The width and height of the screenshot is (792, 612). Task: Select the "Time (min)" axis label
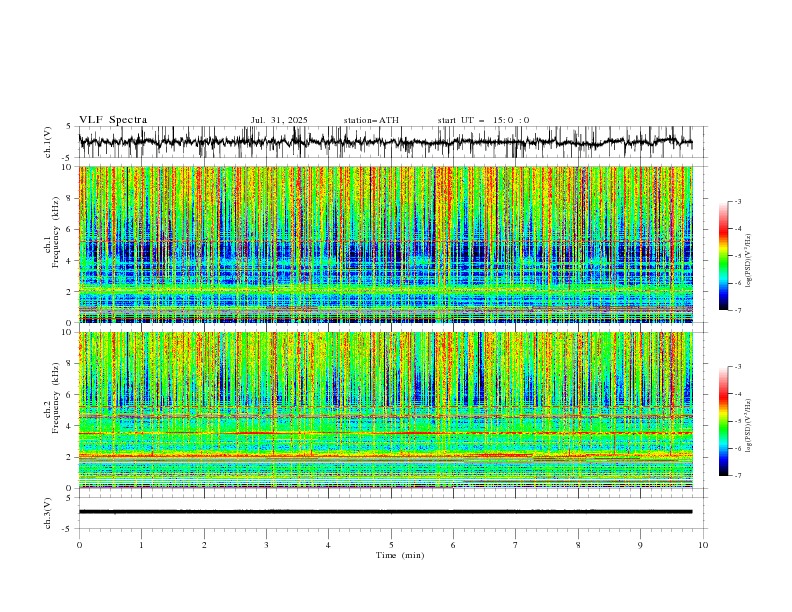[x=400, y=555]
